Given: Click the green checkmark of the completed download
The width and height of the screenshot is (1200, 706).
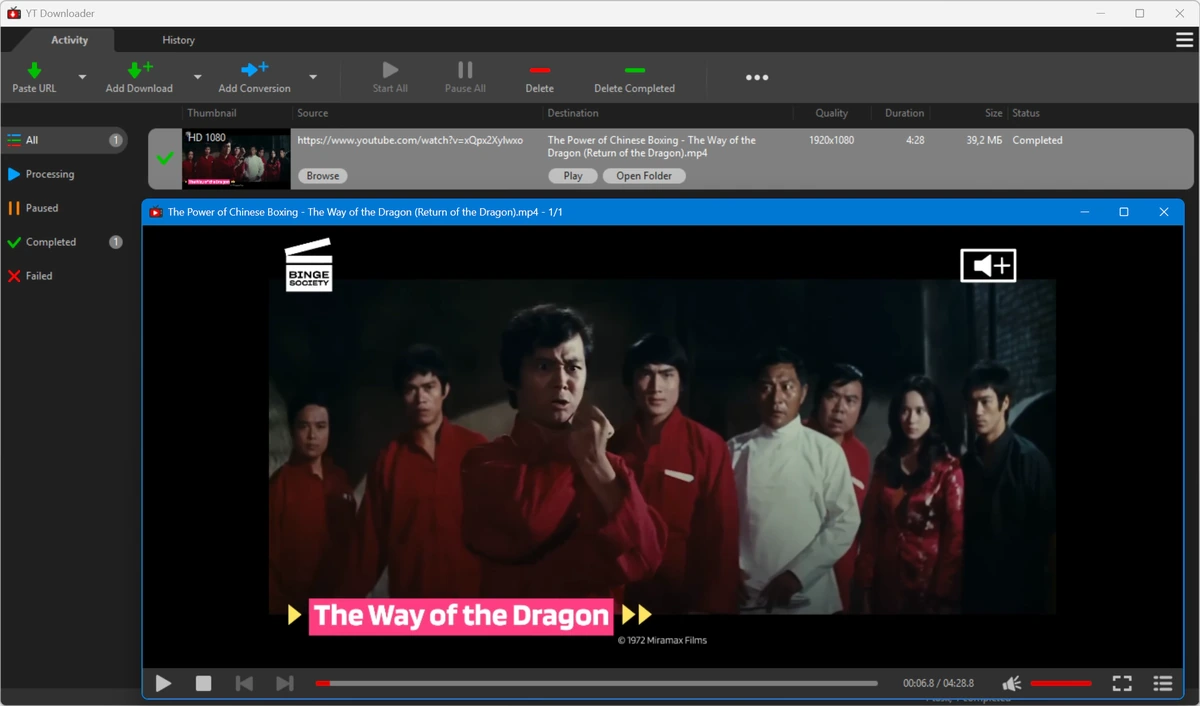Looking at the screenshot, I should (x=165, y=158).
